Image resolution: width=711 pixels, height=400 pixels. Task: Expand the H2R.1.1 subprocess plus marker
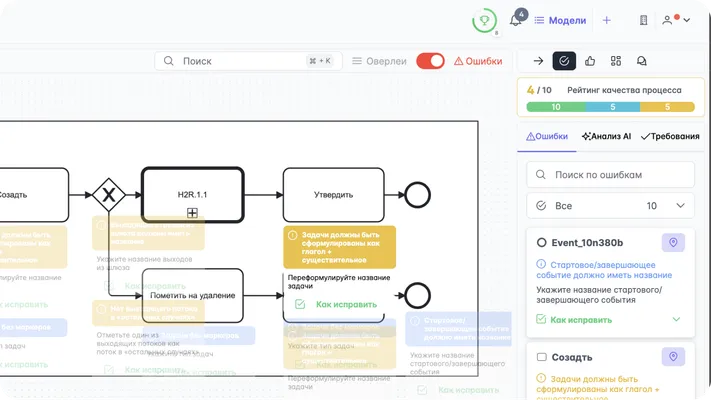[x=192, y=213]
